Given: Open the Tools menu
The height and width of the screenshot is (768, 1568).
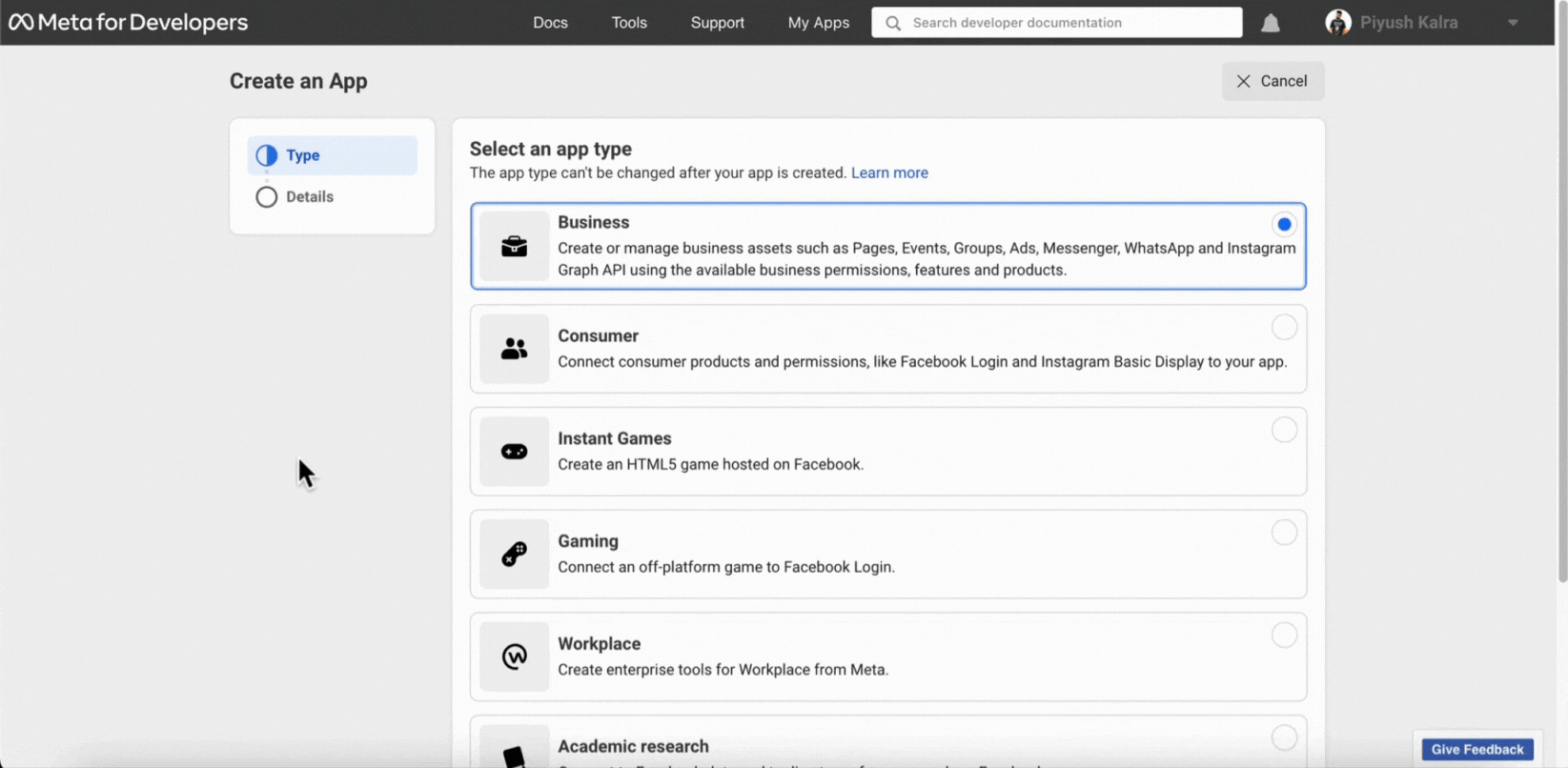Looking at the screenshot, I should coord(629,23).
